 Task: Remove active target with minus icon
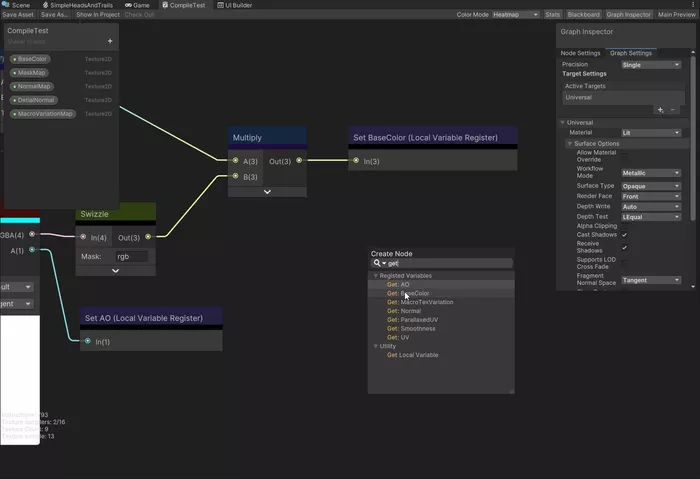[672, 110]
